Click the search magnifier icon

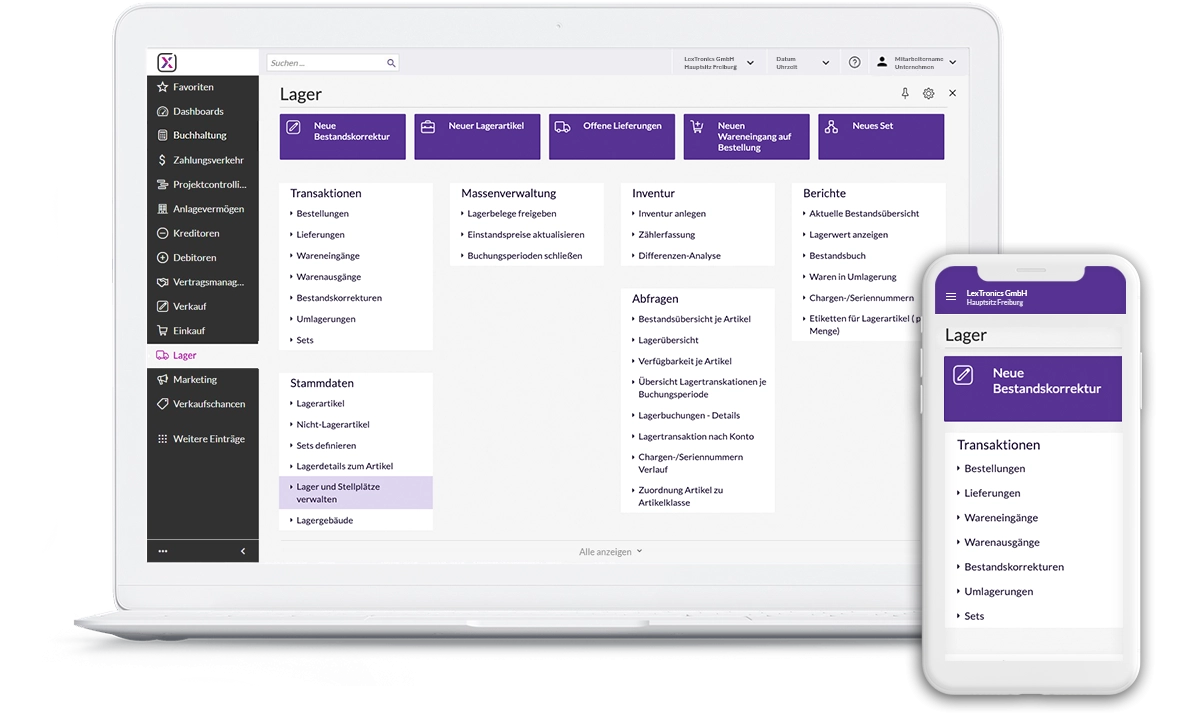pyautogui.click(x=391, y=63)
